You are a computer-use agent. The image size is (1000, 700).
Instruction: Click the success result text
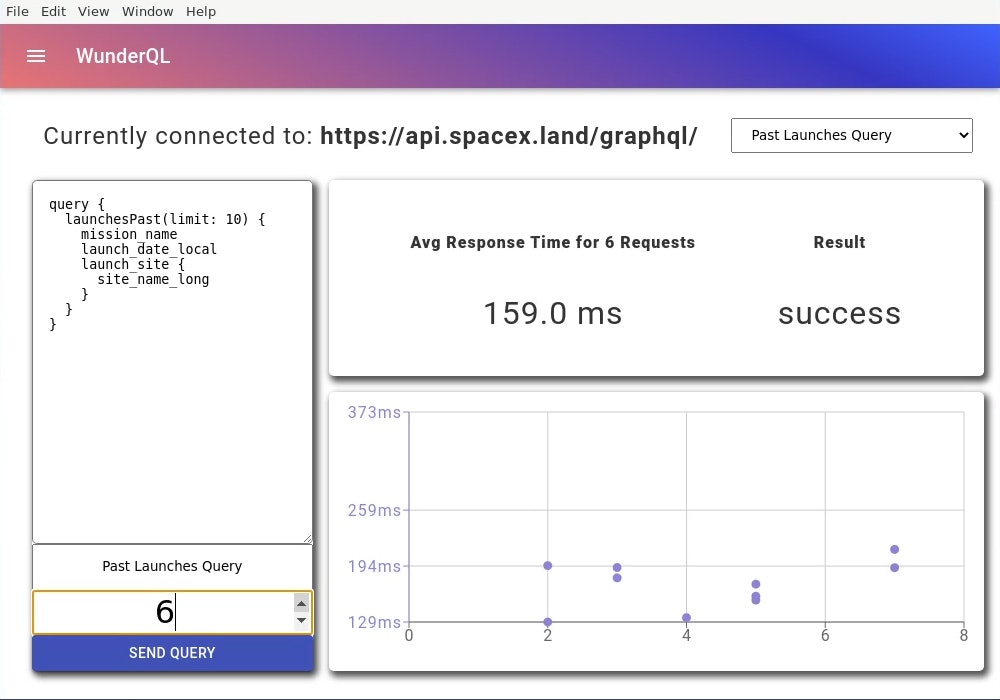(x=839, y=313)
